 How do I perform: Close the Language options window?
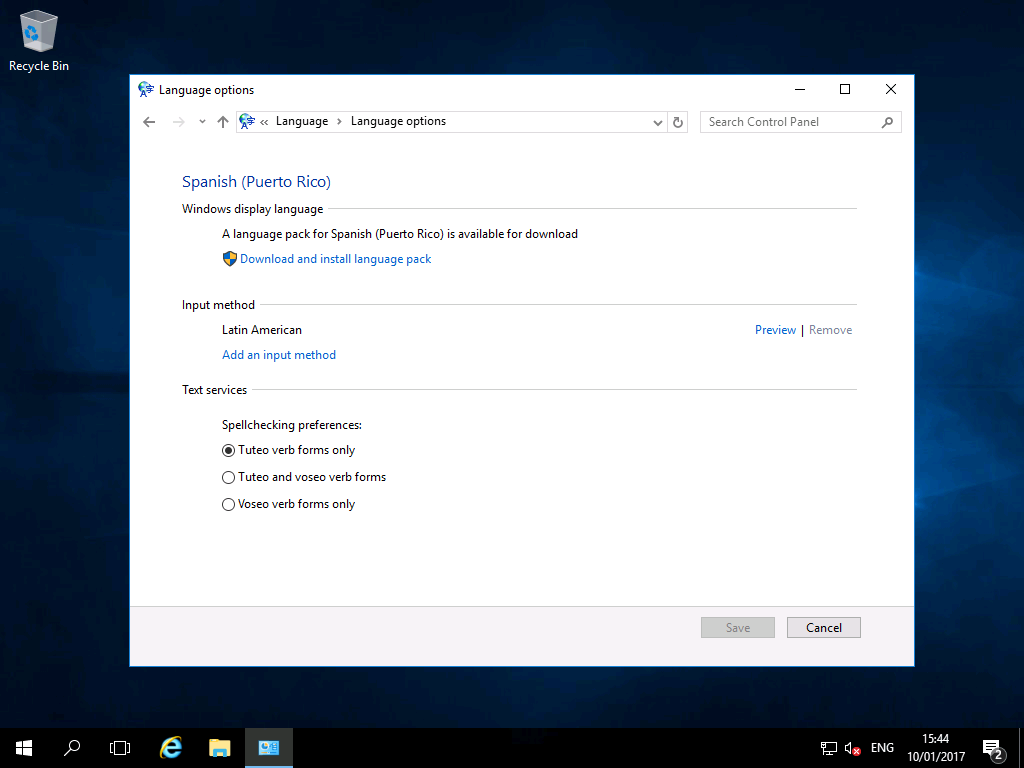pyautogui.click(x=891, y=89)
